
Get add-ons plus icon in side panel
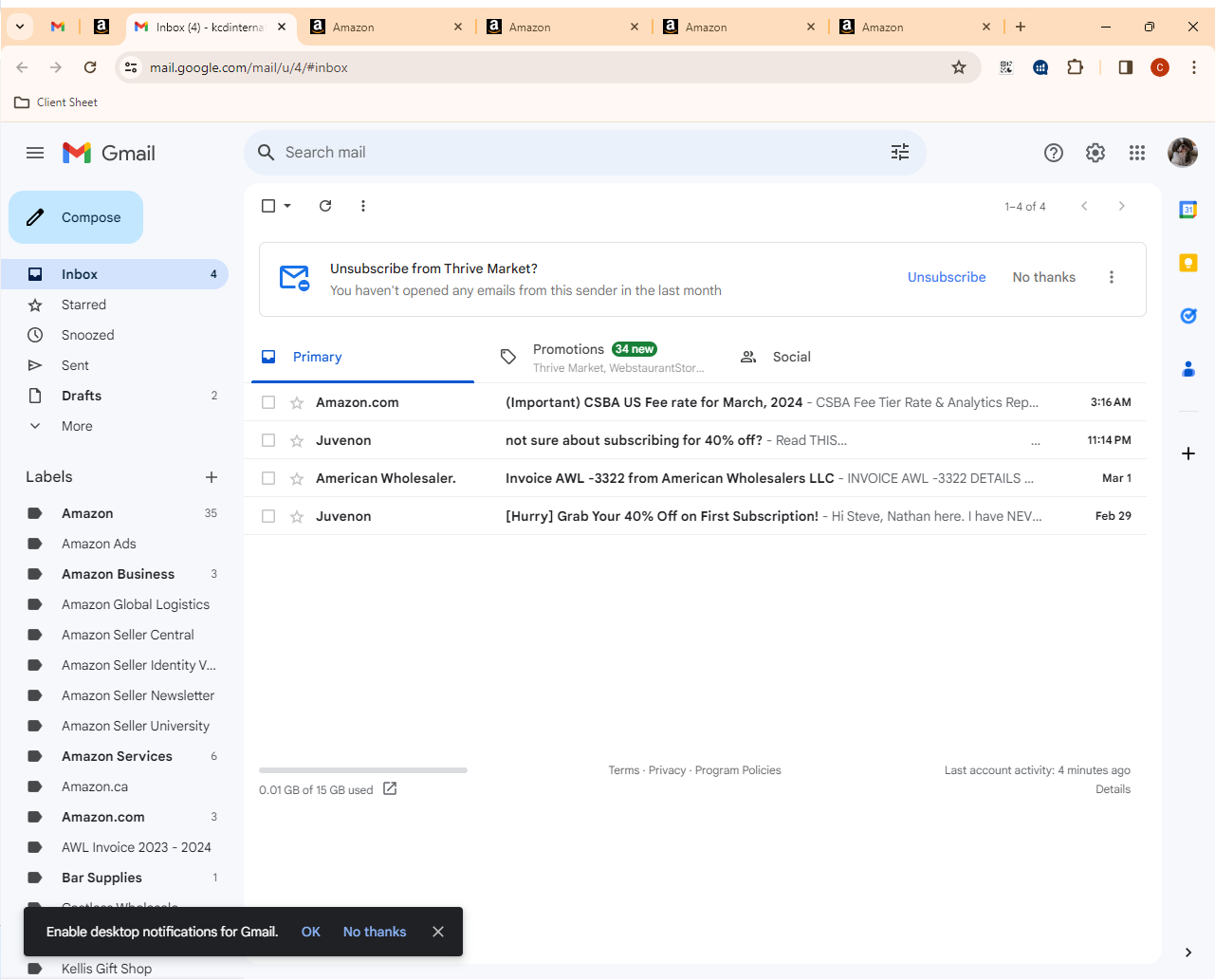pyautogui.click(x=1188, y=453)
